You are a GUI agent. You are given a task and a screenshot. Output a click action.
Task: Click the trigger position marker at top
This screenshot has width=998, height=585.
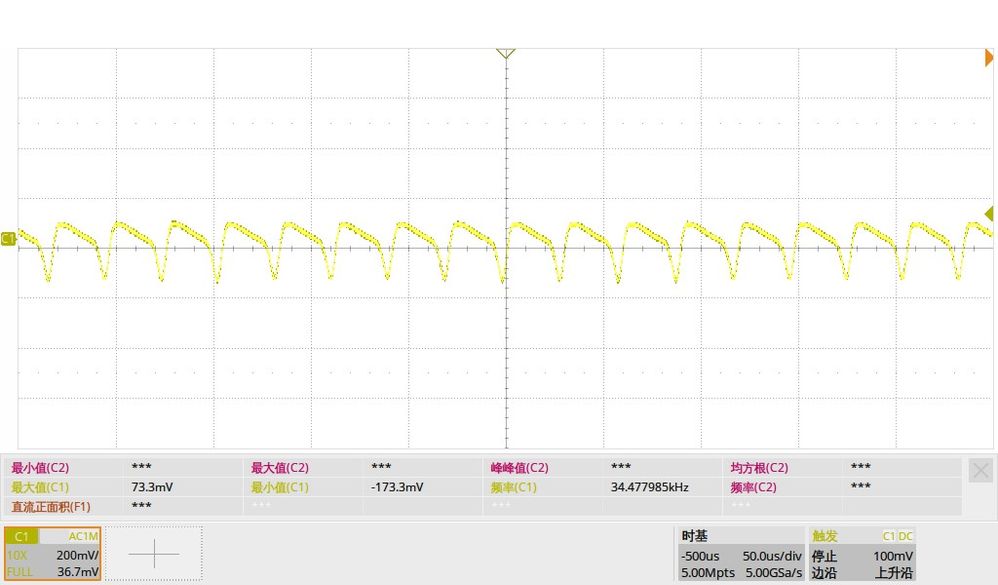click(505, 53)
